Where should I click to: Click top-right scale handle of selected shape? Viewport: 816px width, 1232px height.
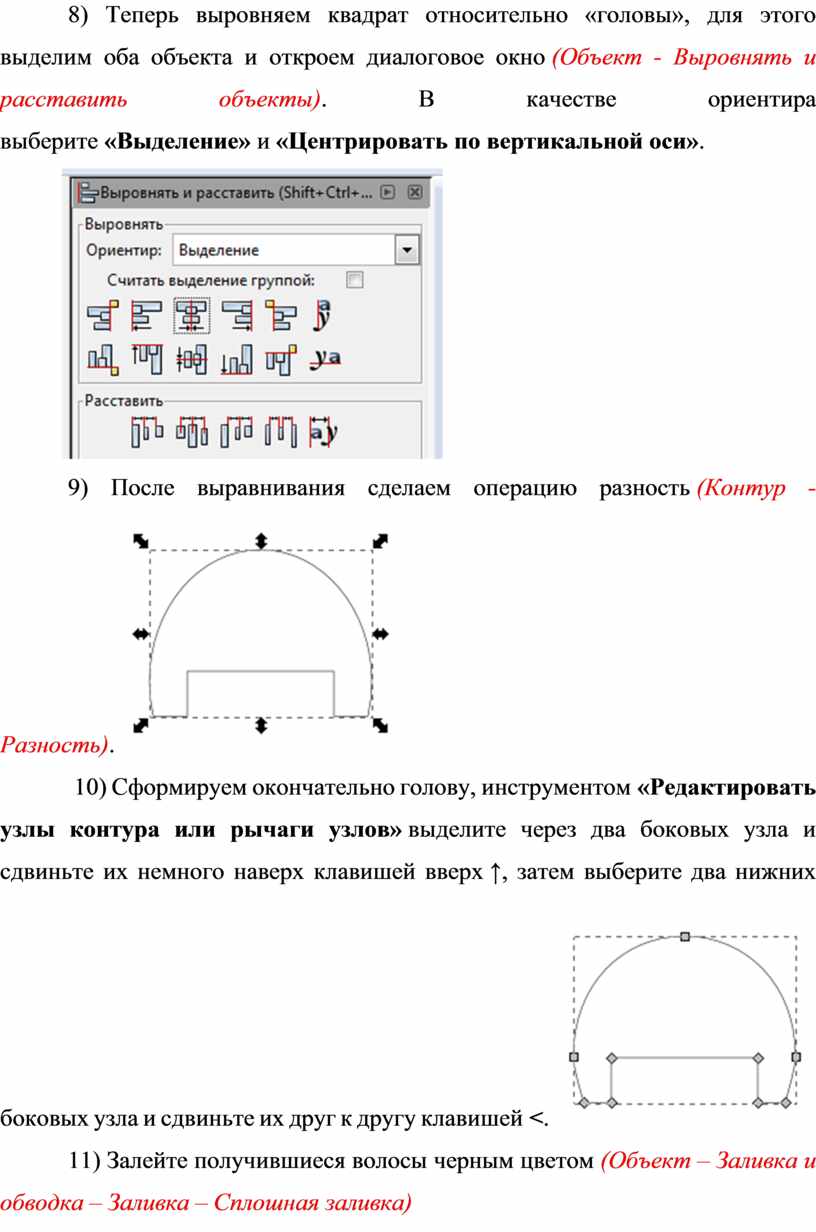tap(381, 541)
